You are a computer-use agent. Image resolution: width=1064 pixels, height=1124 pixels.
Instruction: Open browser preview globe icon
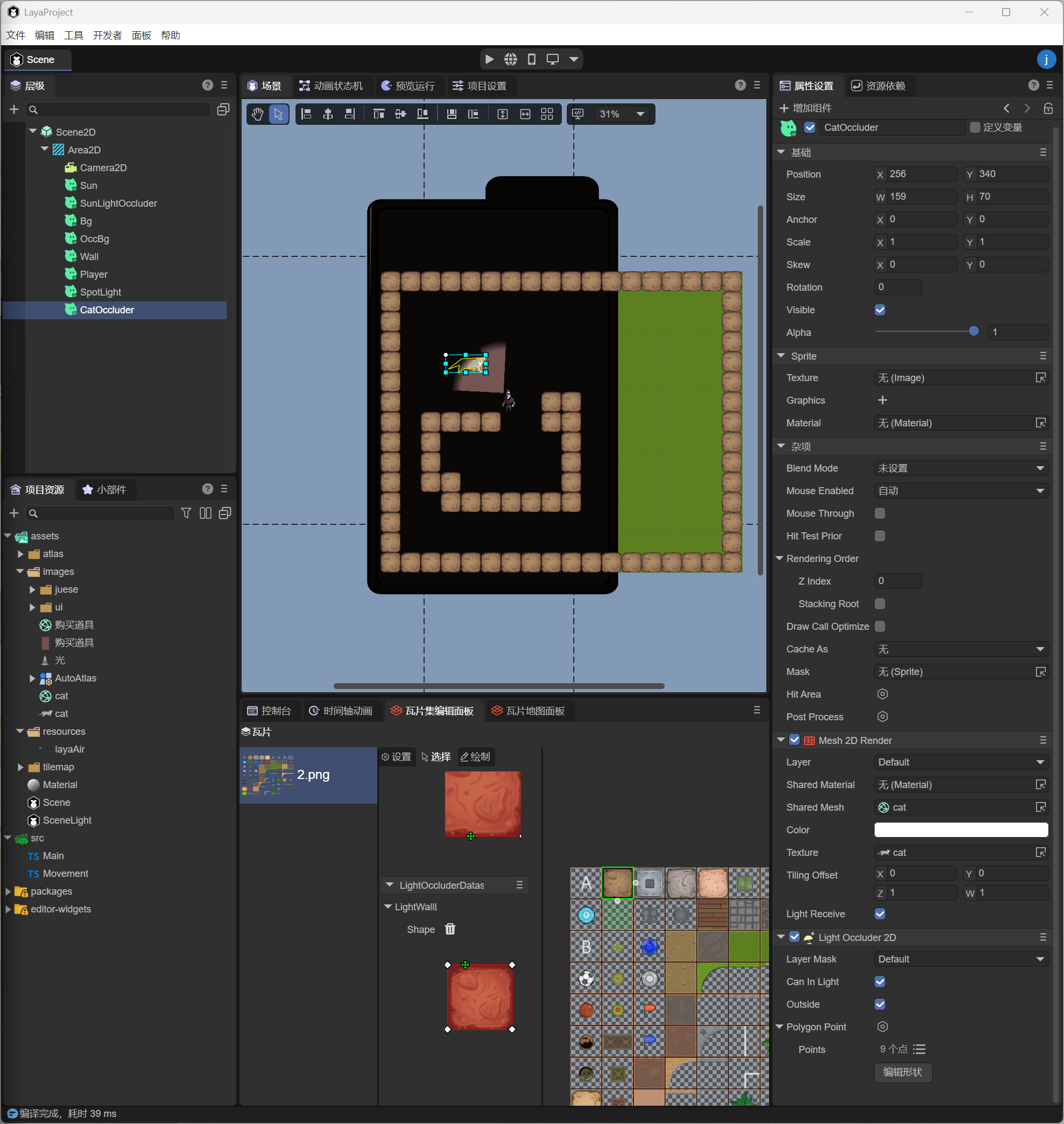pyautogui.click(x=510, y=59)
